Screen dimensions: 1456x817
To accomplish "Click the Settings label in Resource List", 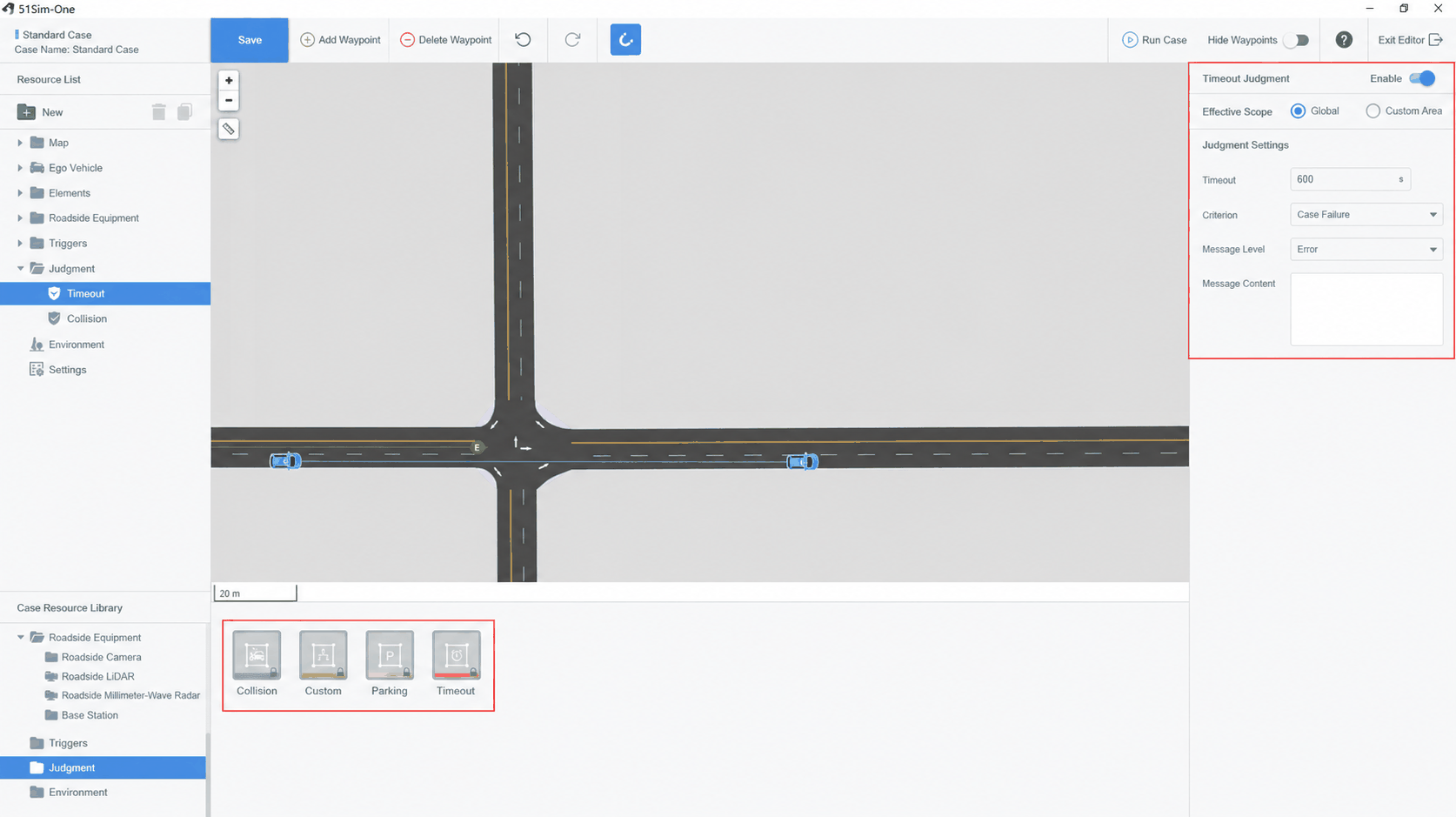I will [x=67, y=370].
